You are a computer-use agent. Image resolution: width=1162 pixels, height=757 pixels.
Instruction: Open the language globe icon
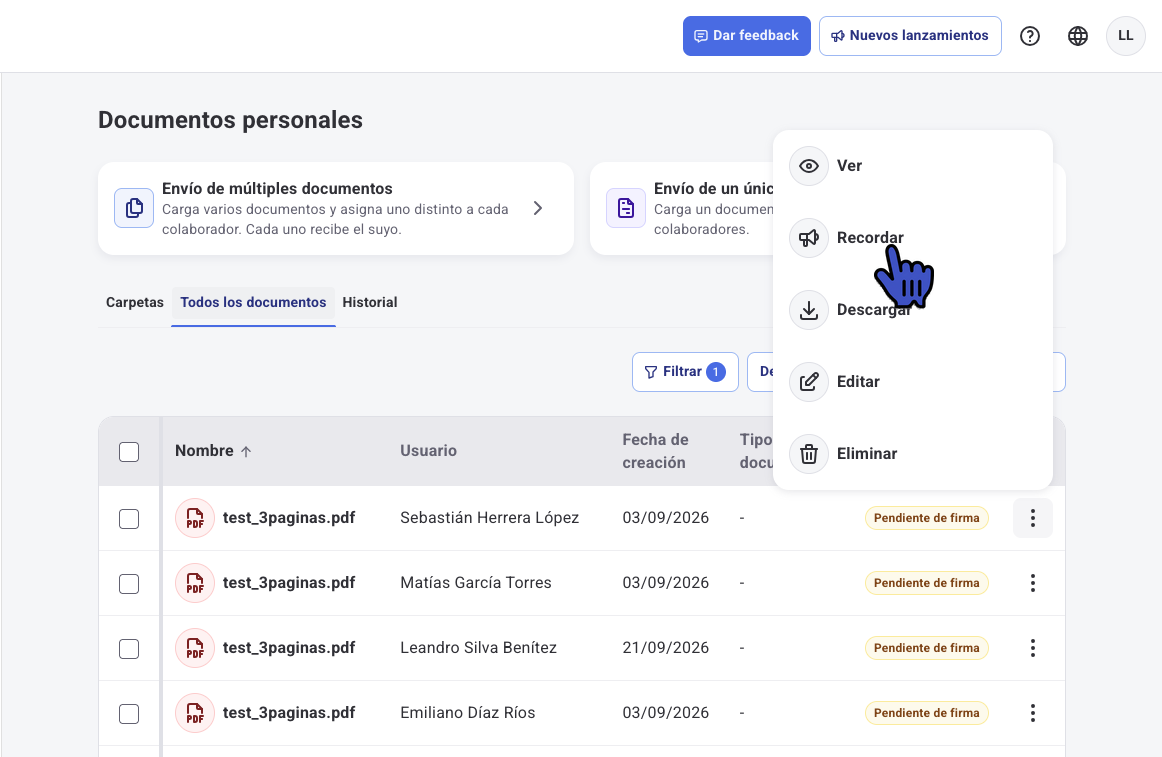(x=1078, y=36)
